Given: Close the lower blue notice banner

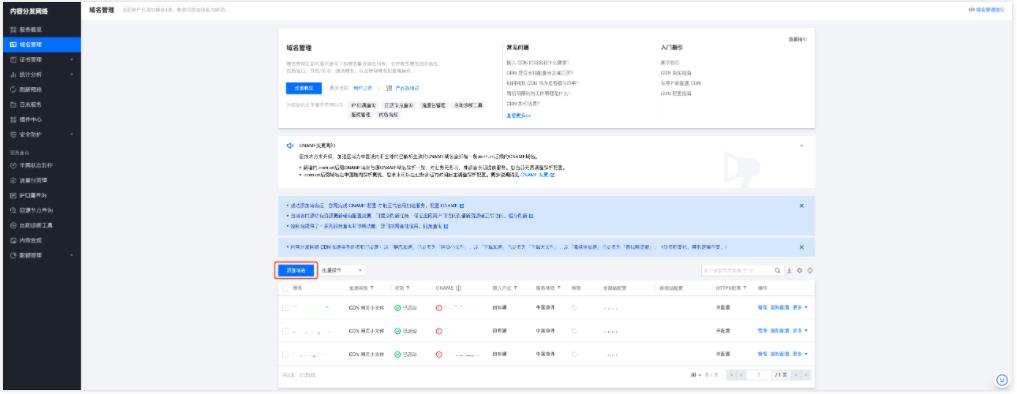Looking at the screenshot, I should tap(802, 247).
